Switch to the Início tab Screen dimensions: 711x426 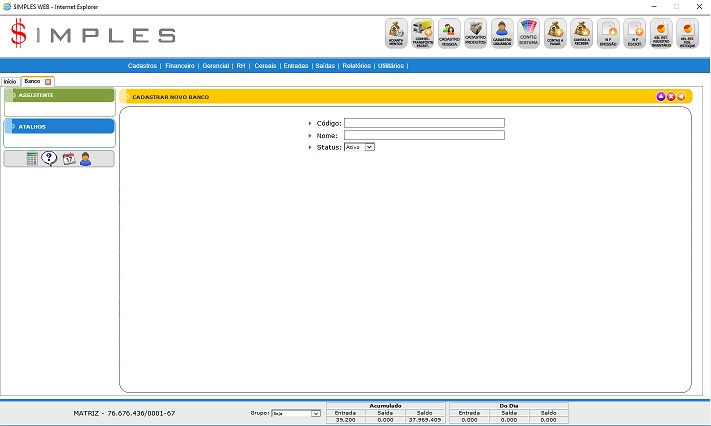coord(10,81)
